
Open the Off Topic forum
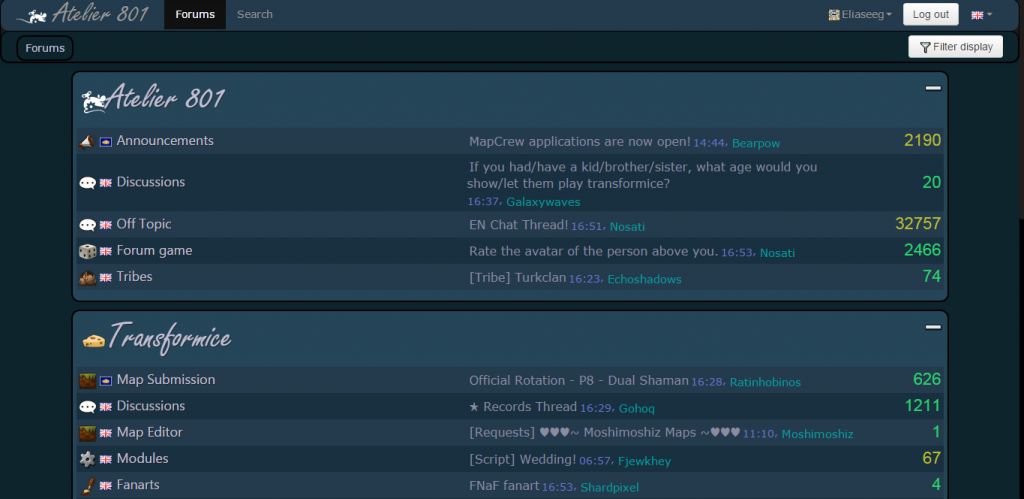click(144, 224)
